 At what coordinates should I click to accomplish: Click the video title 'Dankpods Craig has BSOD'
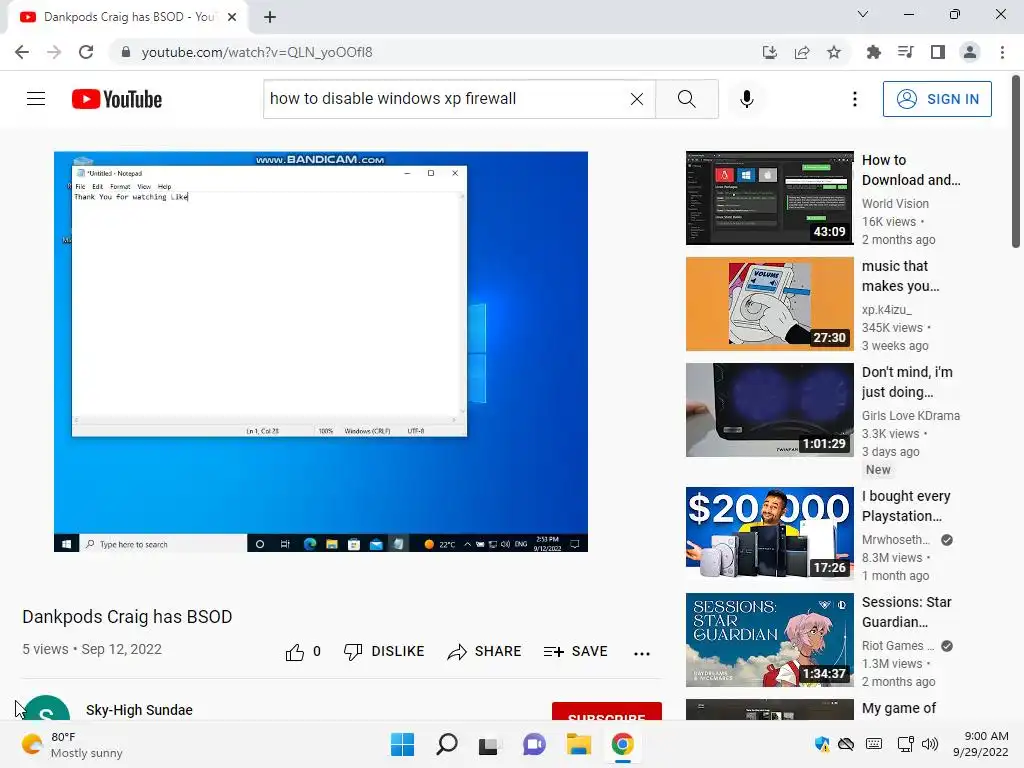tap(127, 616)
